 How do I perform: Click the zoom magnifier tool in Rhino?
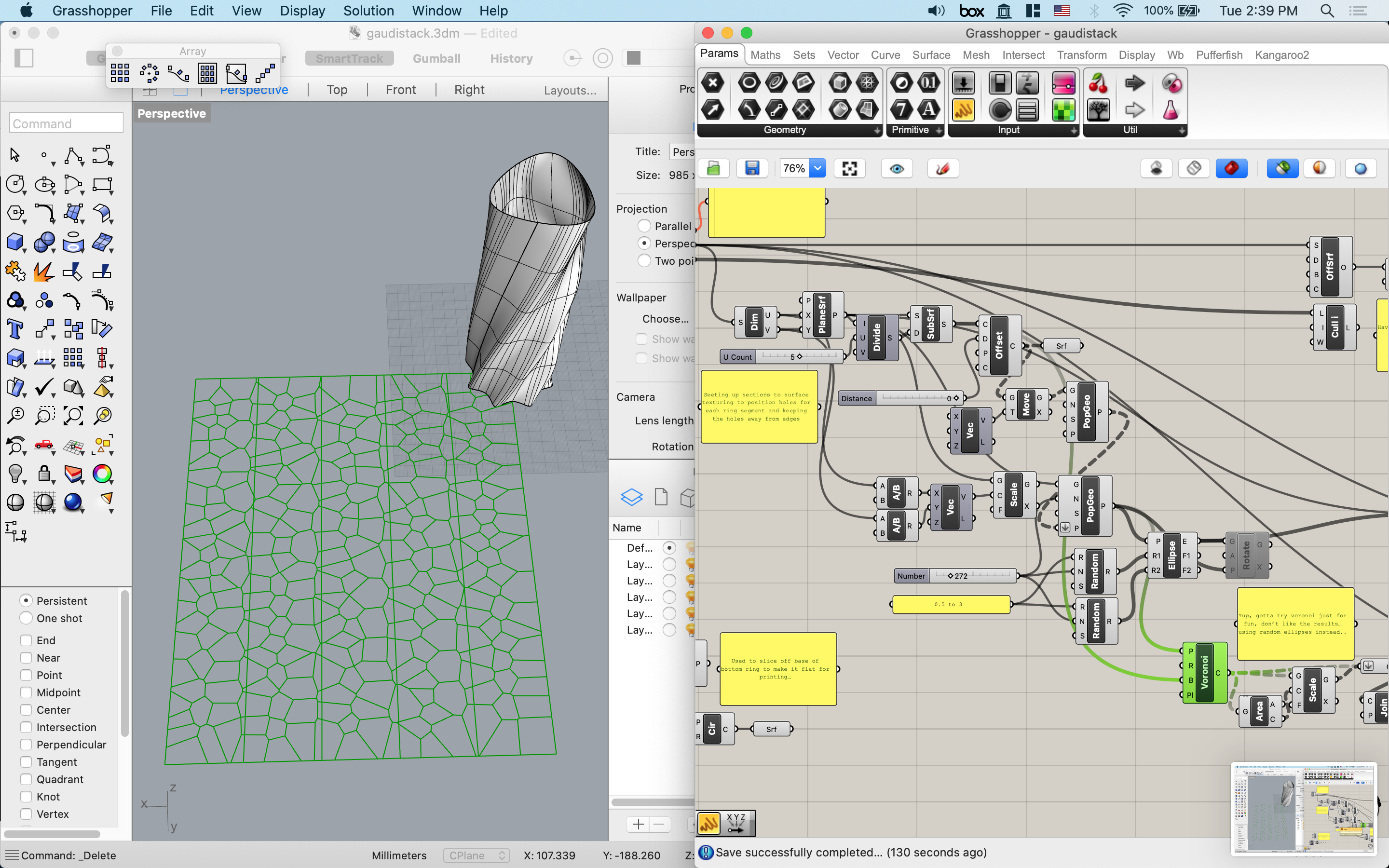15,416
